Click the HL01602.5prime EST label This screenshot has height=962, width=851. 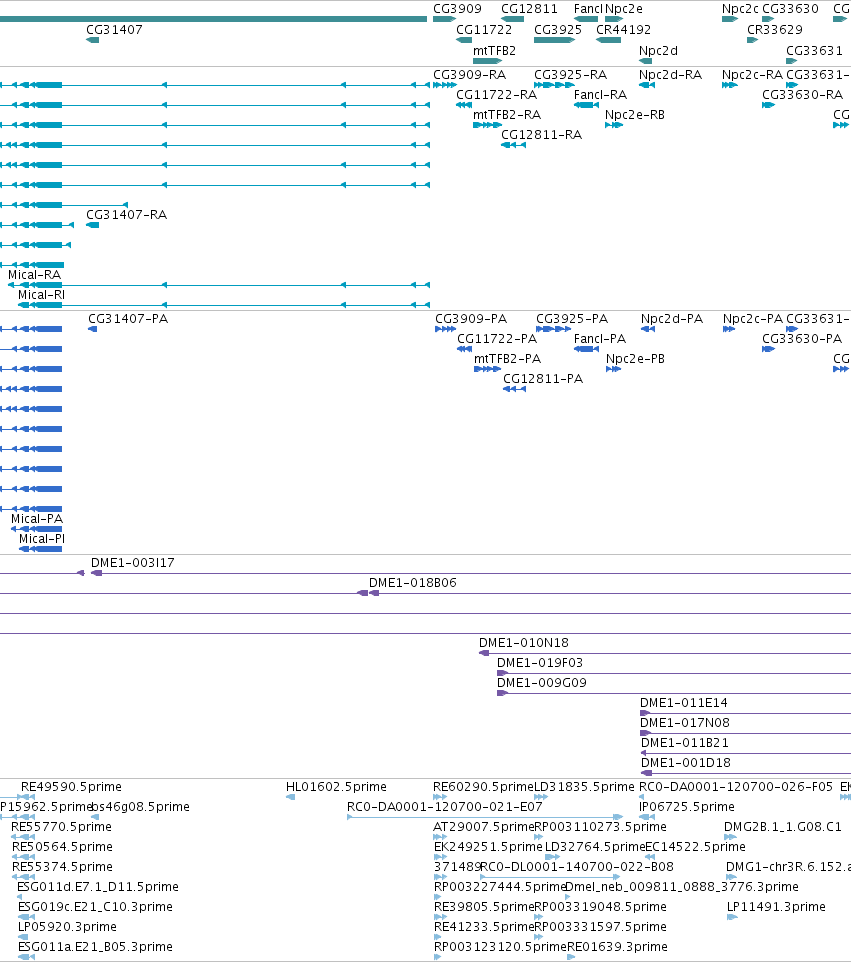tap(336, 787)
